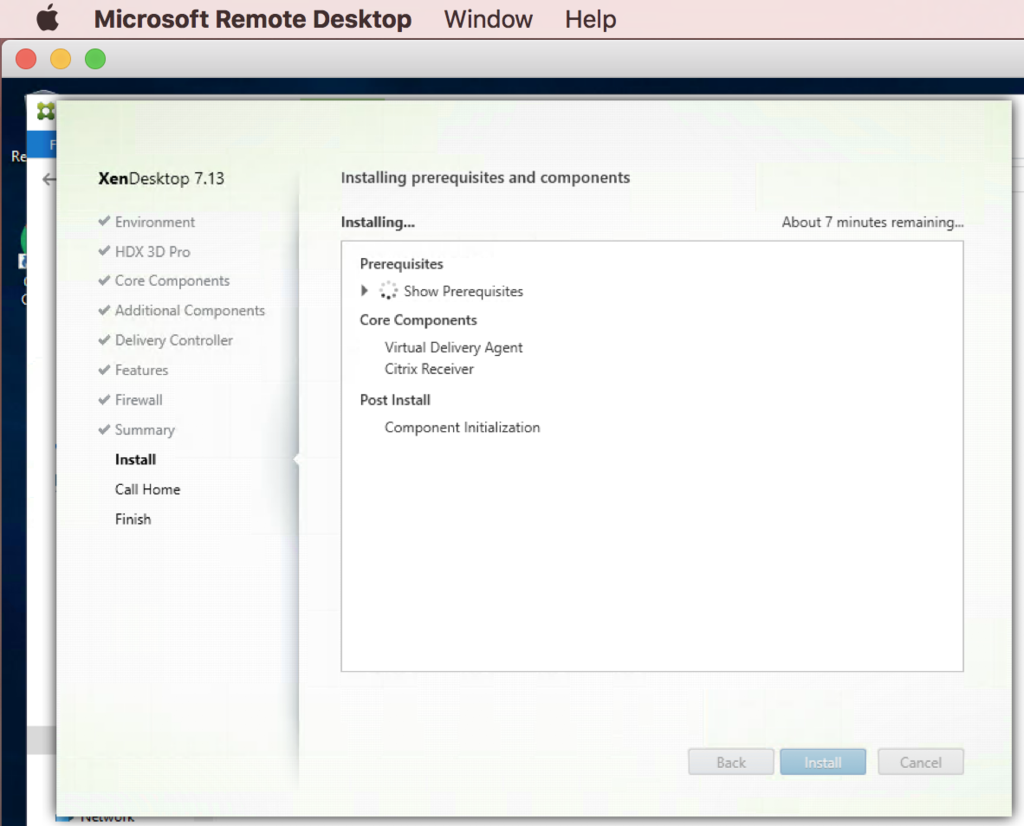This screenshot has height=826, width=1024.
Task: Select the Summary step
Action: point(145,430)
